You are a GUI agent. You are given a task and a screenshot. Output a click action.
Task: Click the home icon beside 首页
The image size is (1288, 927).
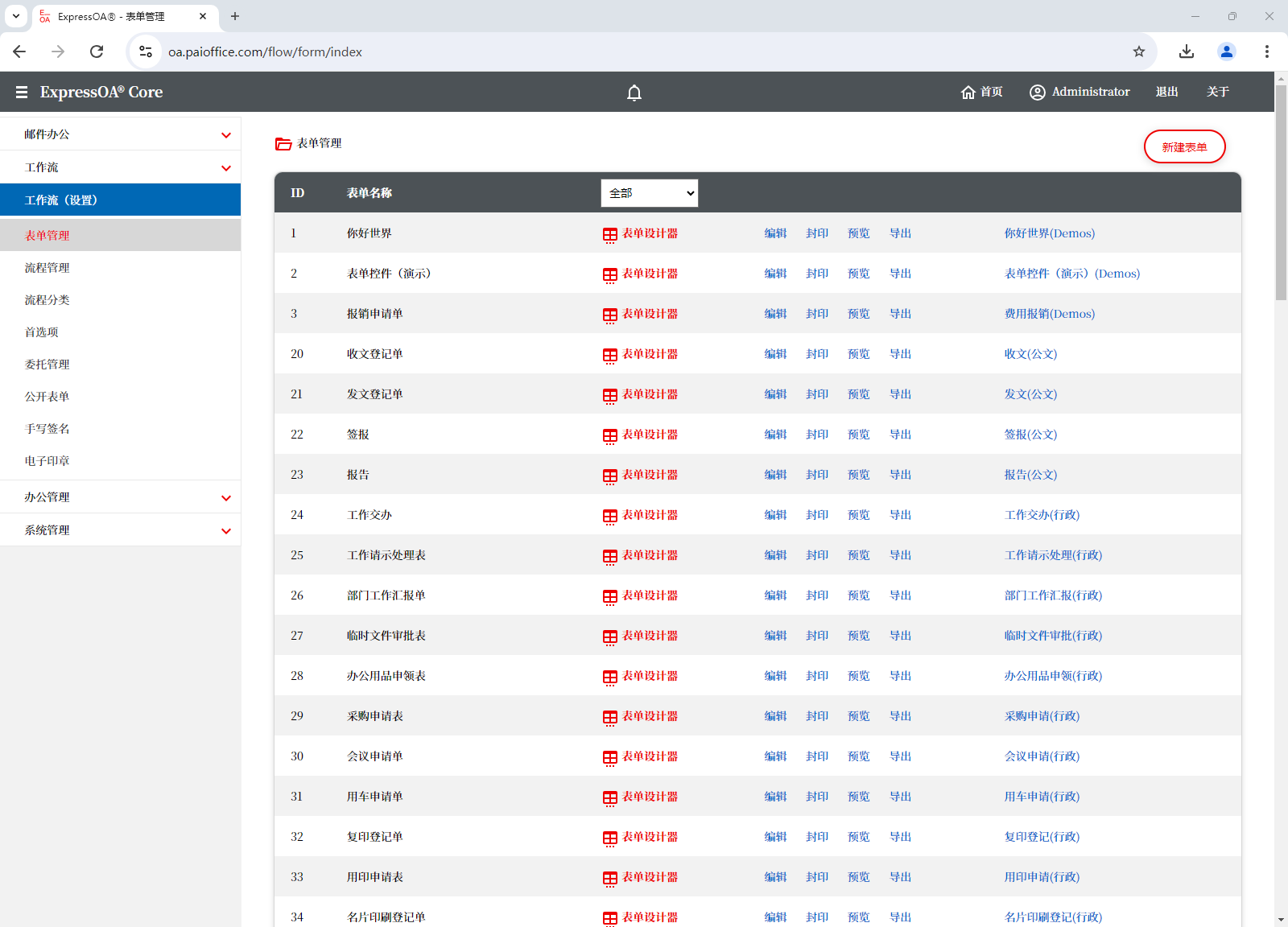(968, 93)
